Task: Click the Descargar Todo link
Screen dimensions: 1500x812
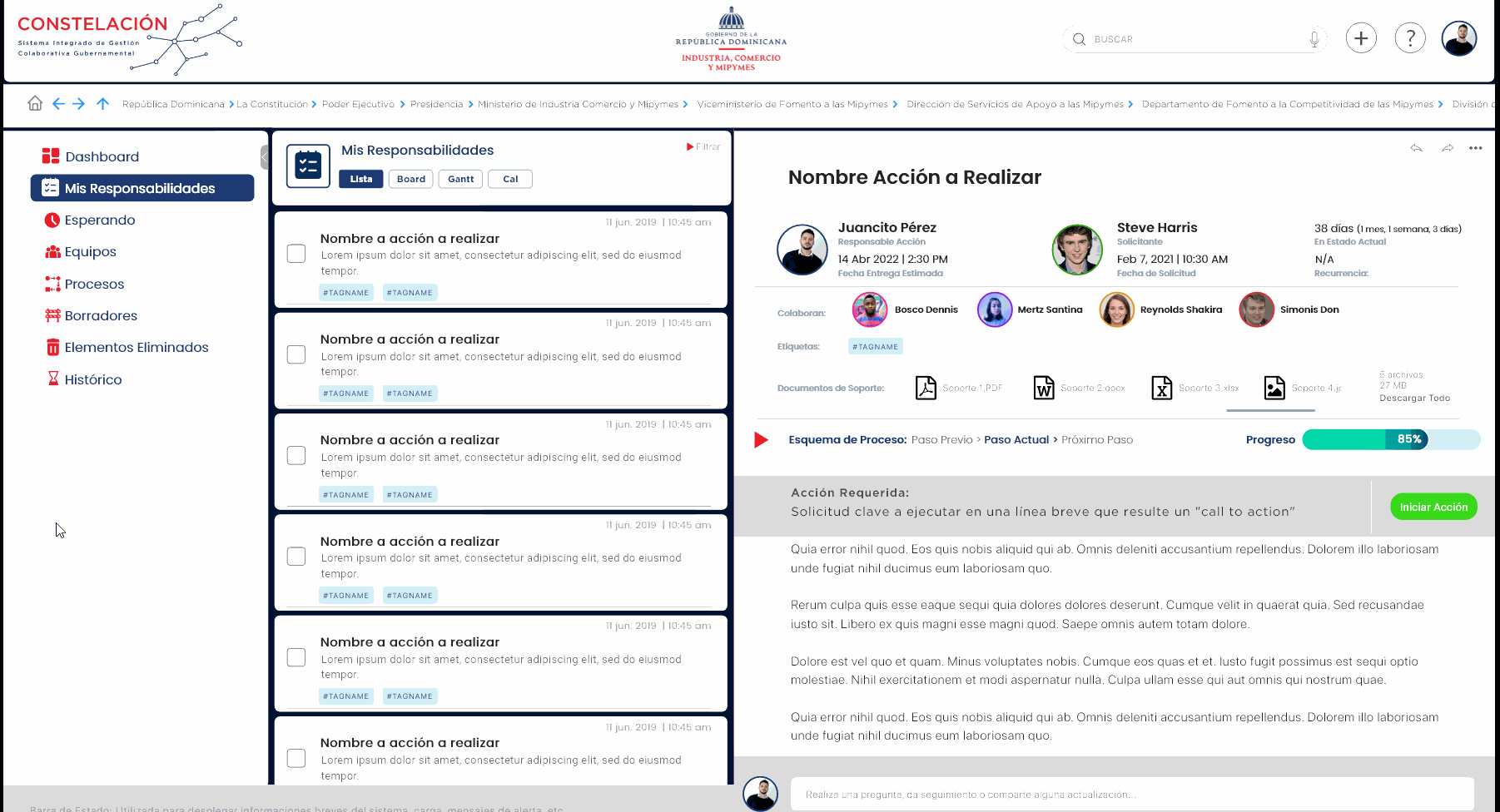Action: [x=1414, y=399]
